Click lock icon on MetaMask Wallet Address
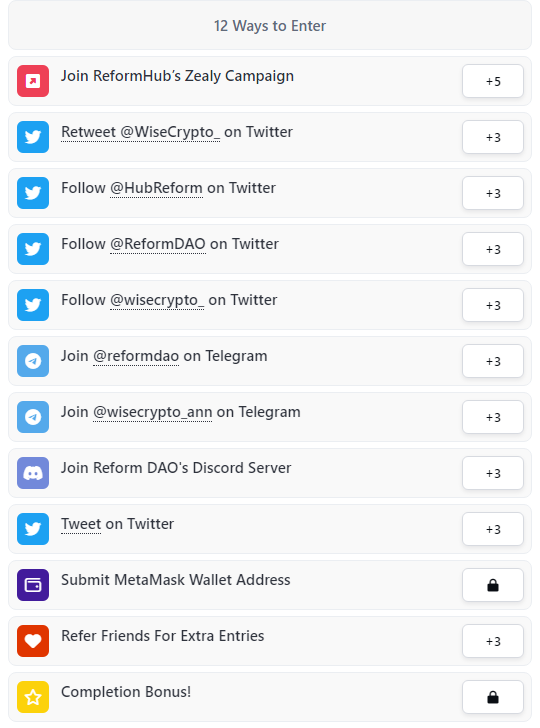540x728 pixels. click(x=493, y=585)
